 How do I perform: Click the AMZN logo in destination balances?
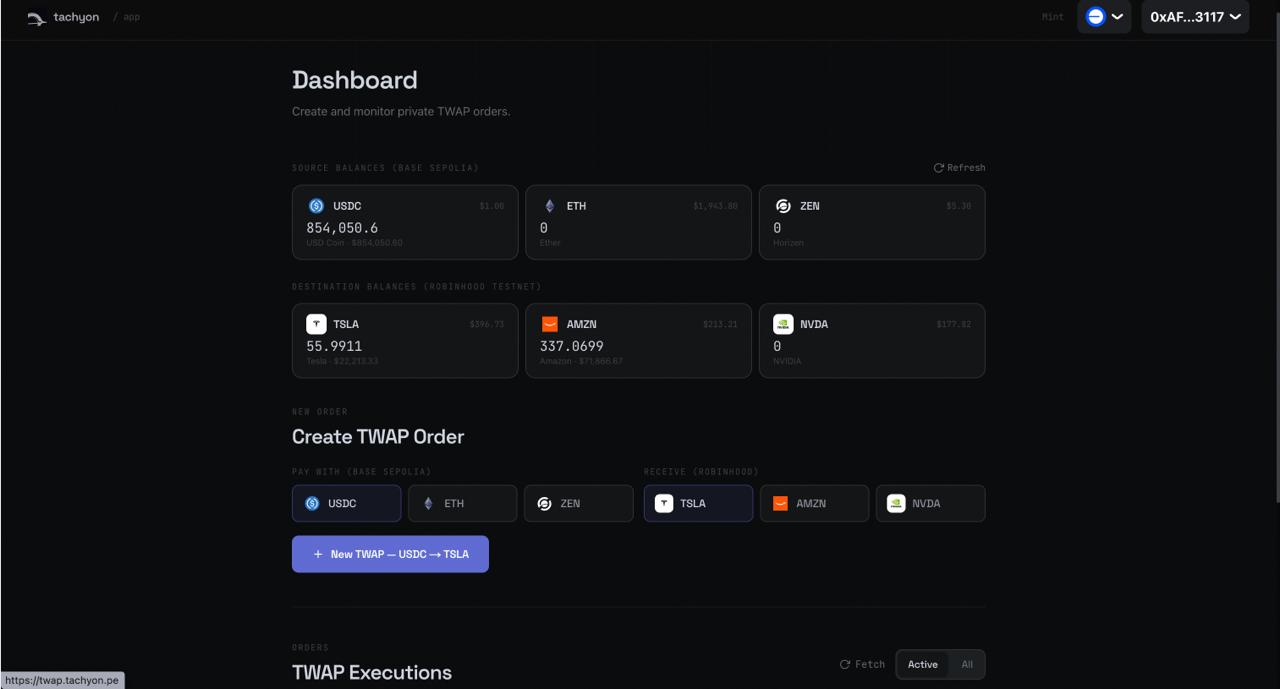coord(549,324)
